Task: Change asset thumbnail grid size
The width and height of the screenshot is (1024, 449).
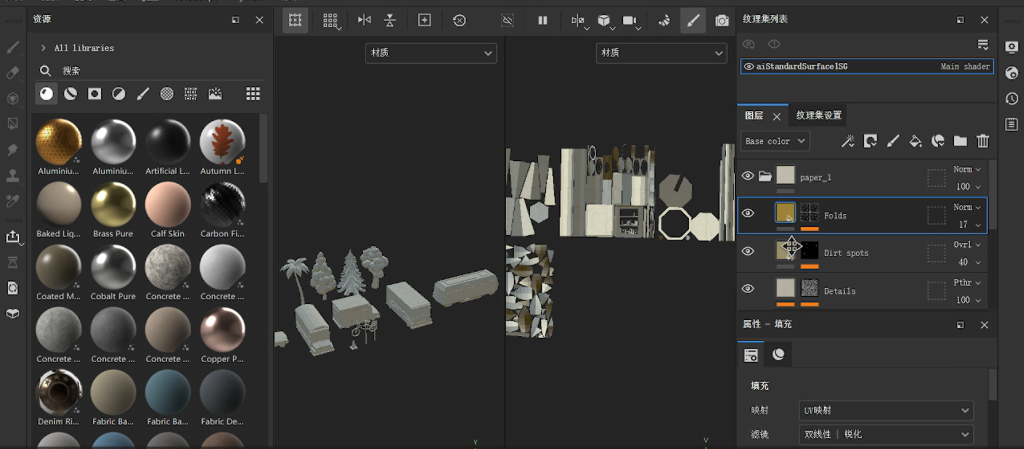Action: click(253, 94)
